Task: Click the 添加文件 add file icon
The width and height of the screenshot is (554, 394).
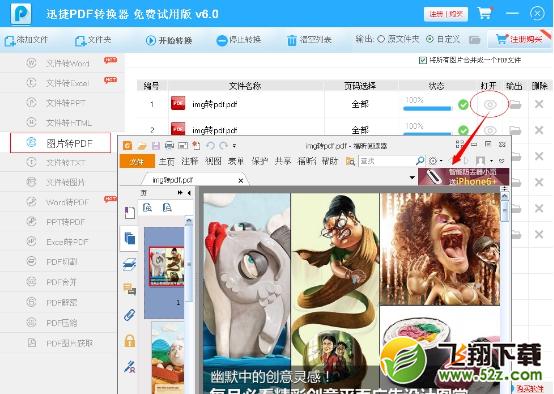Action: (10, 41)
